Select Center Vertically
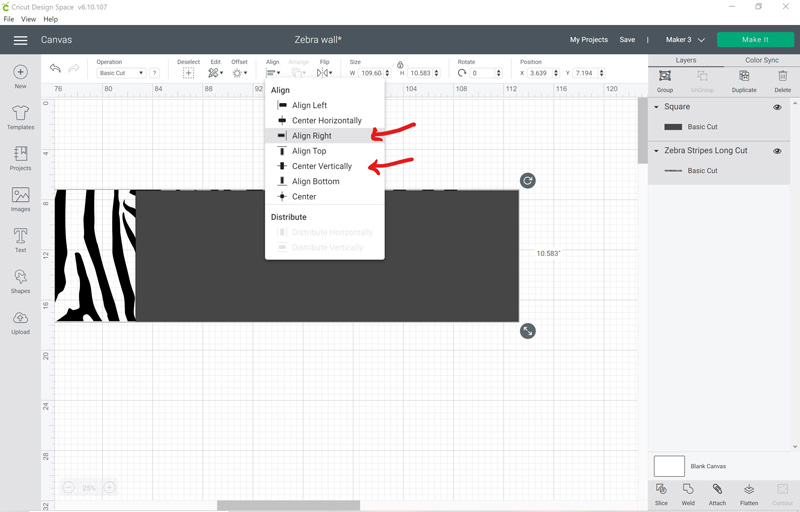Screen dimensions: 800x512 (x=324, y=166)
